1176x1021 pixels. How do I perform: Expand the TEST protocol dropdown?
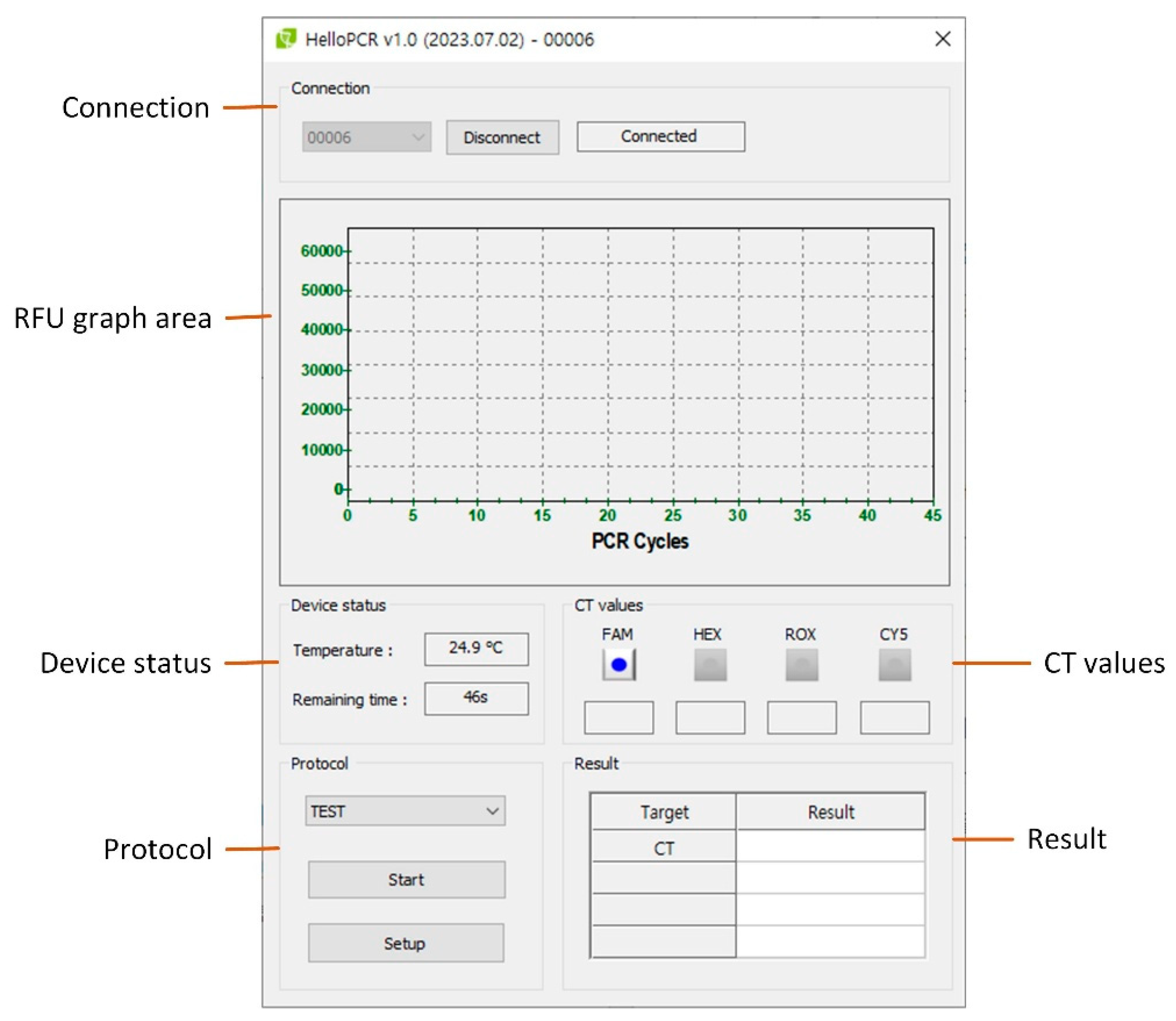coord(405,811)
